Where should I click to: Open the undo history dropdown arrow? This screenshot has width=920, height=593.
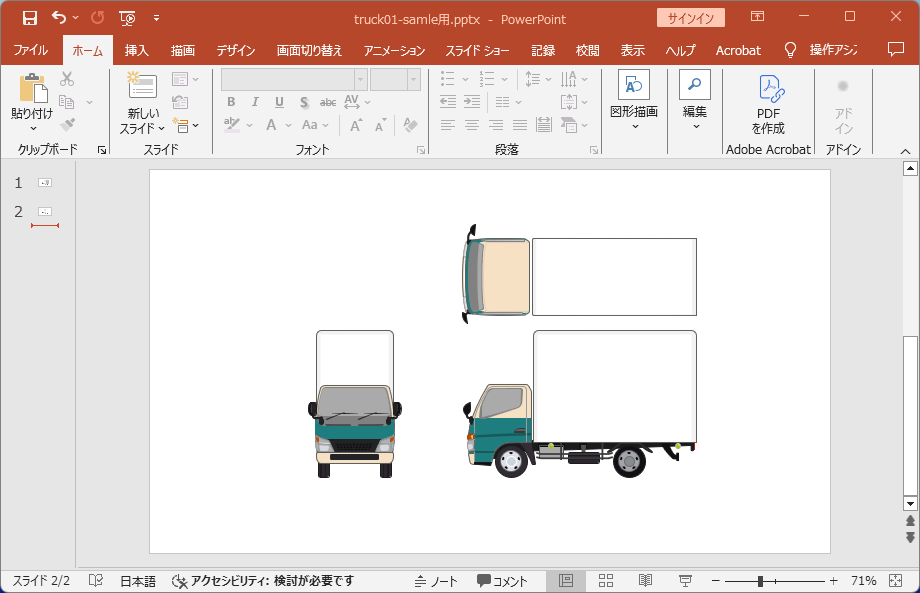76,18
